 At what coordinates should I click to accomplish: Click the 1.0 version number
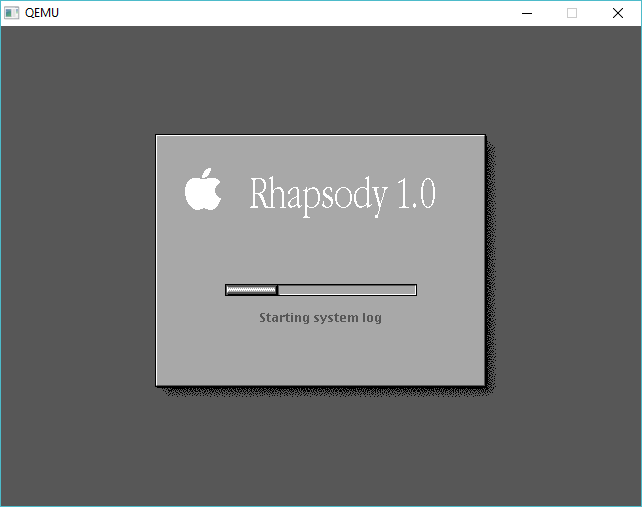coord(416,193)
